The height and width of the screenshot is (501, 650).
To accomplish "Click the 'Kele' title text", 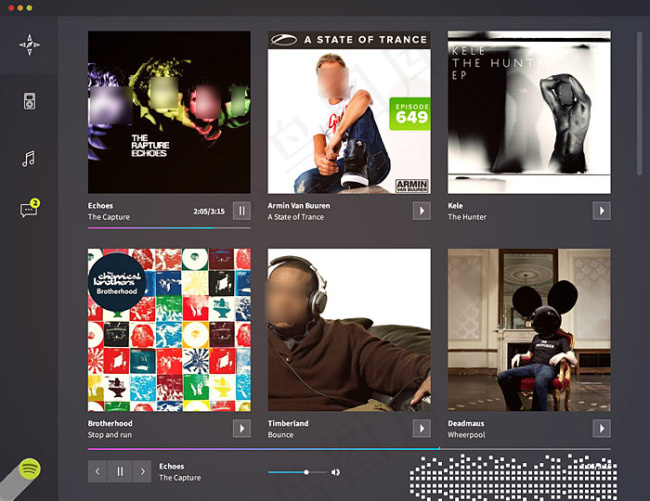I will click(455, 206).
